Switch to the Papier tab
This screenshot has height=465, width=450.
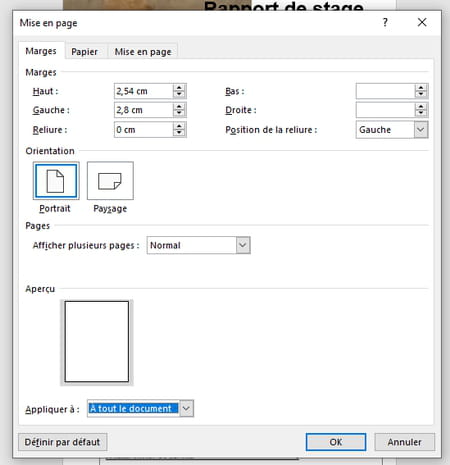tap(85, 52)
